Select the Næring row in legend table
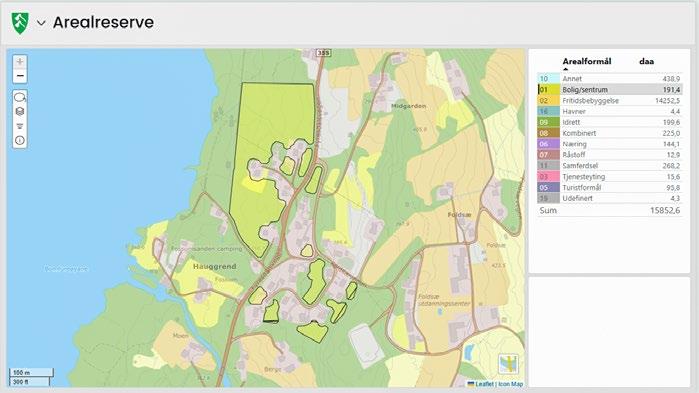699x393 pixels. tap(610, 144)
